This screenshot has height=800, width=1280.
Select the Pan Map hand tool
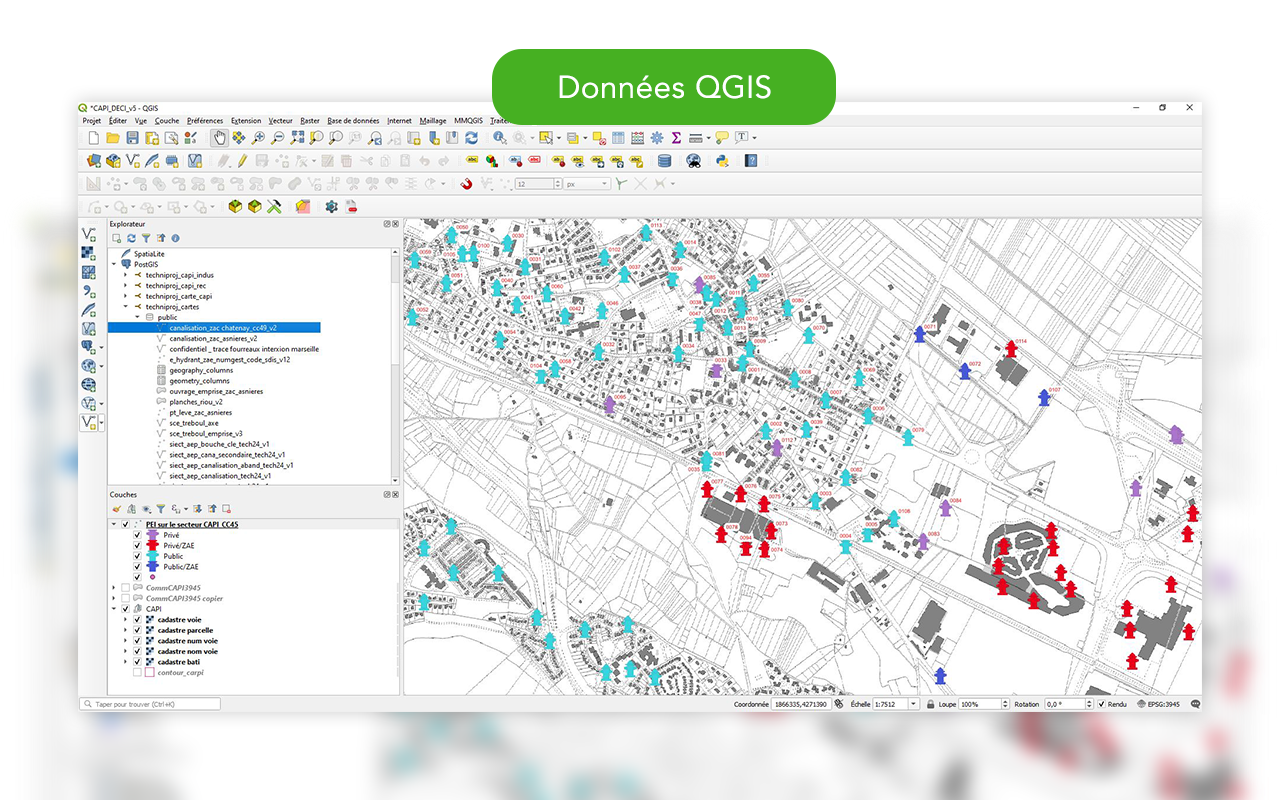point(218,138)
